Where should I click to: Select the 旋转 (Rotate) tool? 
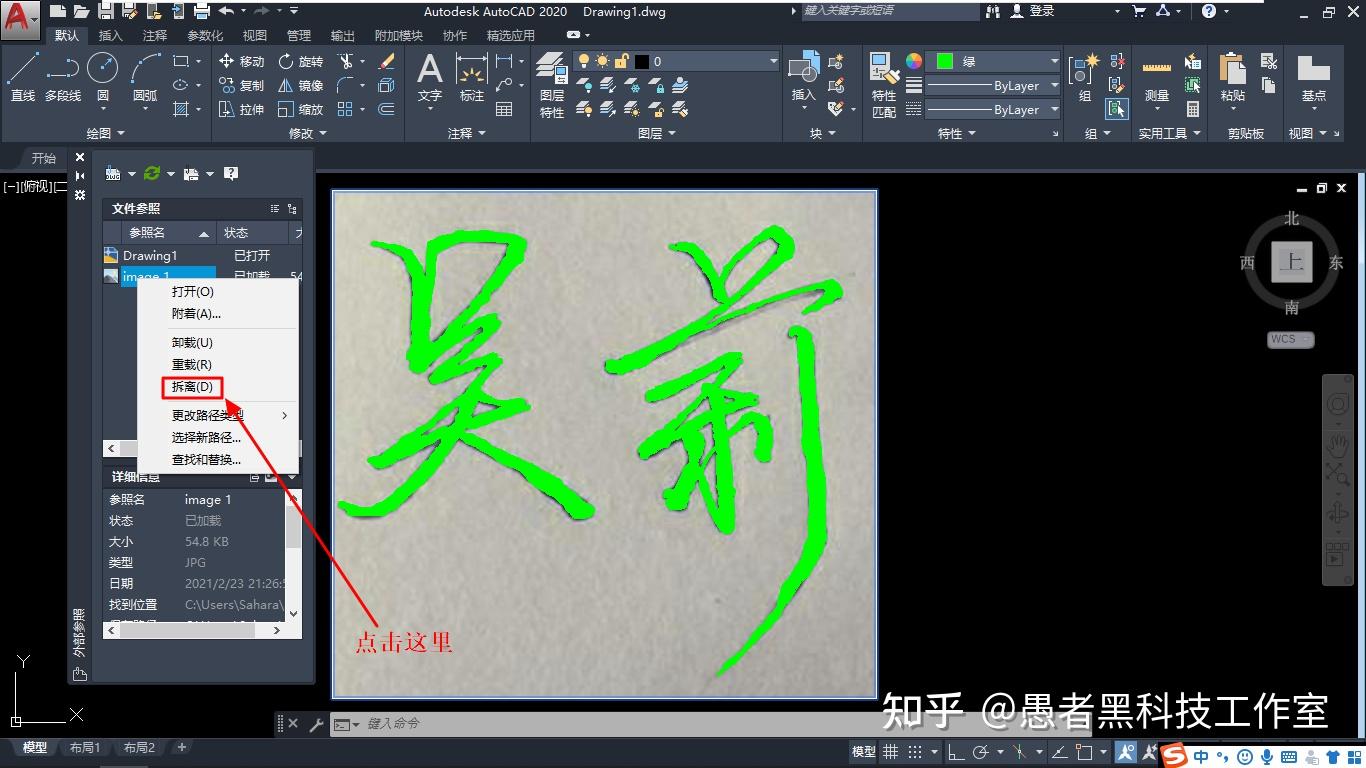[300, 60]
